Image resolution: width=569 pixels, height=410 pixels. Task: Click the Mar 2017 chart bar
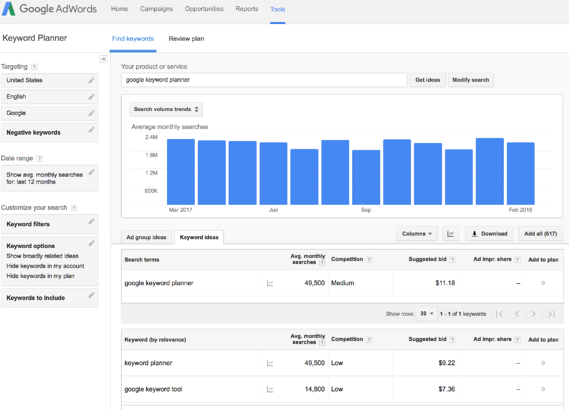(181, 172)
